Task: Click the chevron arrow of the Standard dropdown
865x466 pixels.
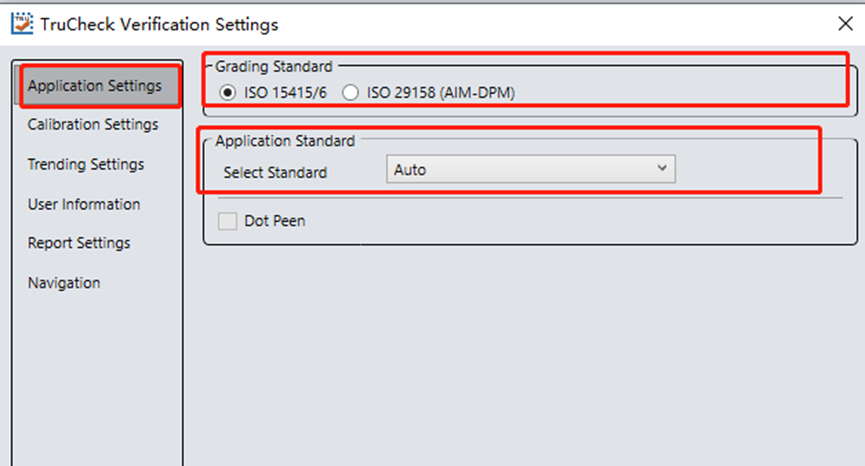Action: point(661,169)
